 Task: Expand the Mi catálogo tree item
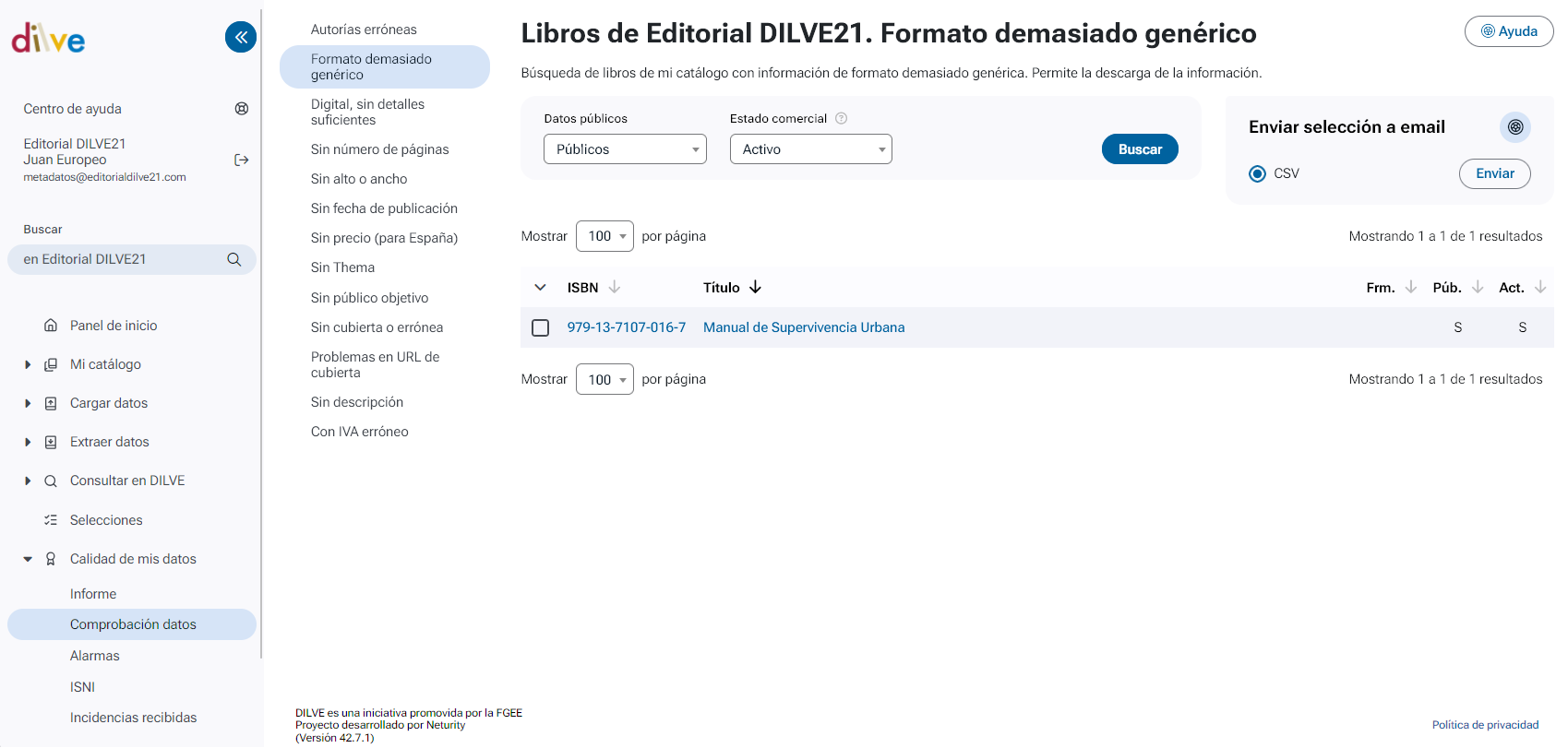pyautogui.click(x=28, y=365)
